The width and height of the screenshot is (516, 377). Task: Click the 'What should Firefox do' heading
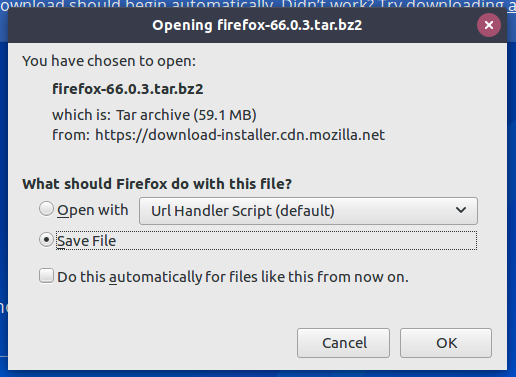(x=157, y=184)
